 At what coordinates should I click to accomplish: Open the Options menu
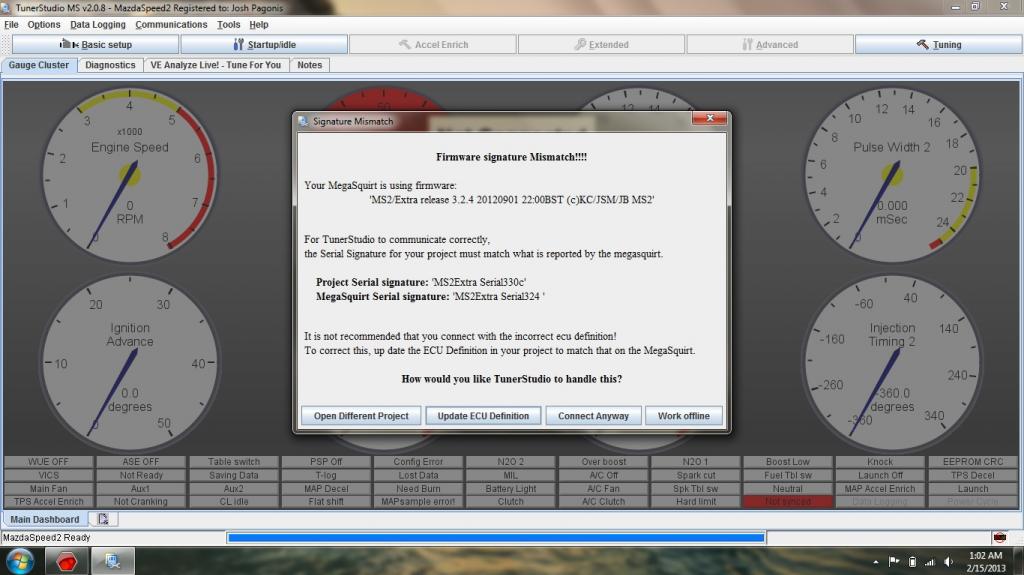click(44, 25)
